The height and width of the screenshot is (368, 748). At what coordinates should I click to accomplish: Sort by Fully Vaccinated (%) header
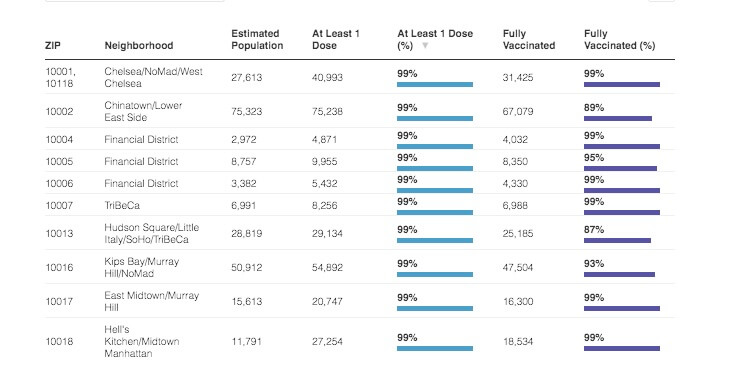pos(619,40)
